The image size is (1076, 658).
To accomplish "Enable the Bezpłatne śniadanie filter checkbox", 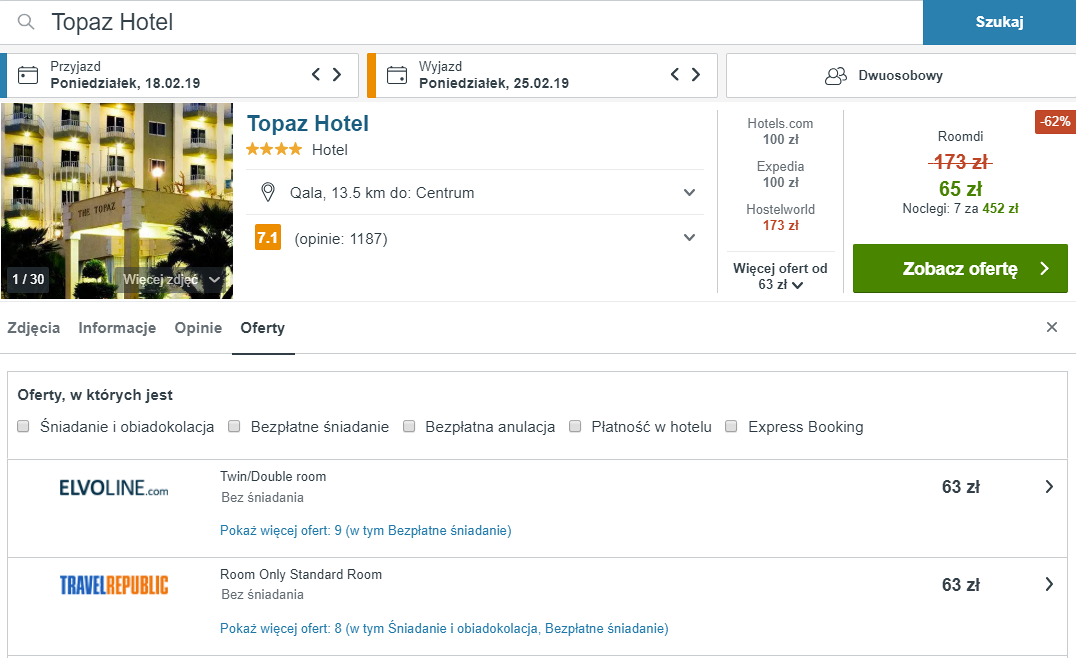I will click(234, 426).
